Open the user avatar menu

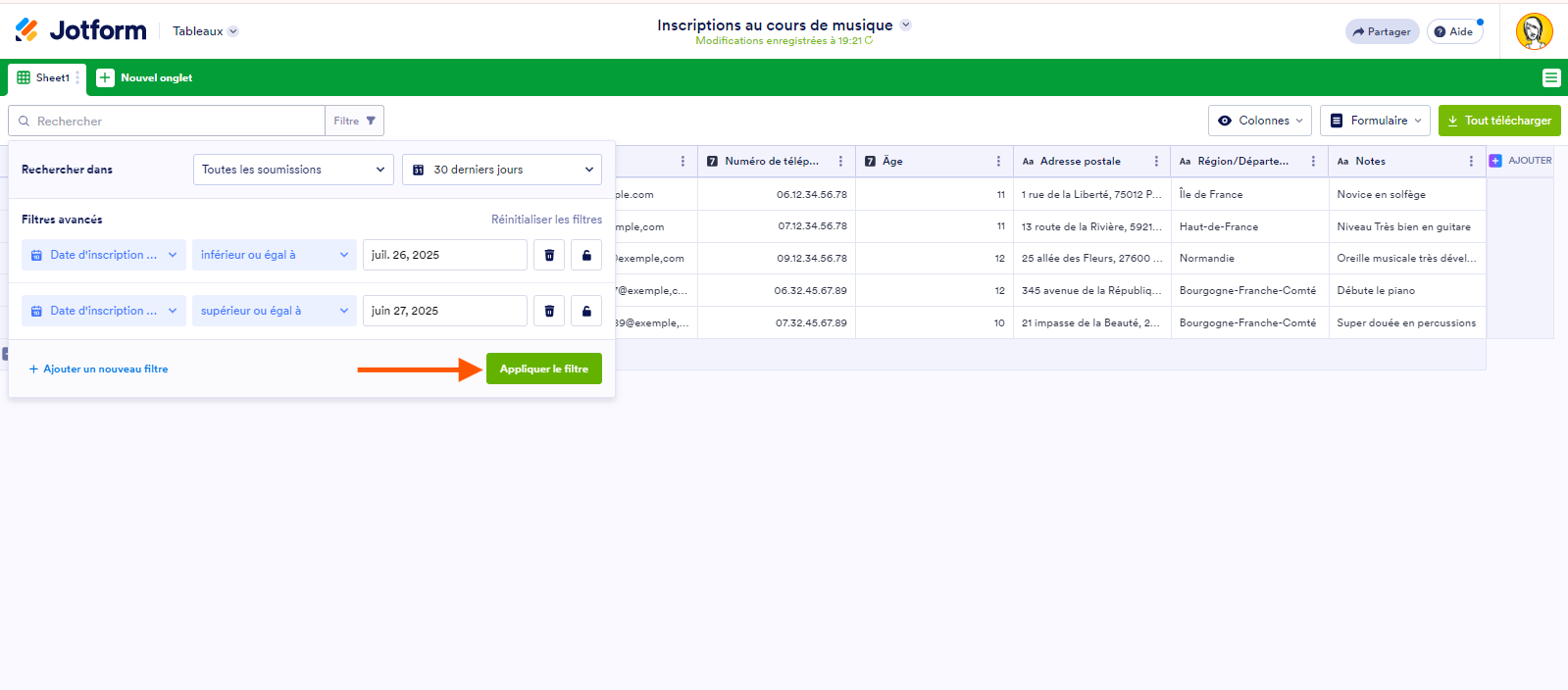pyautogui.click(x=1534, y=31)
